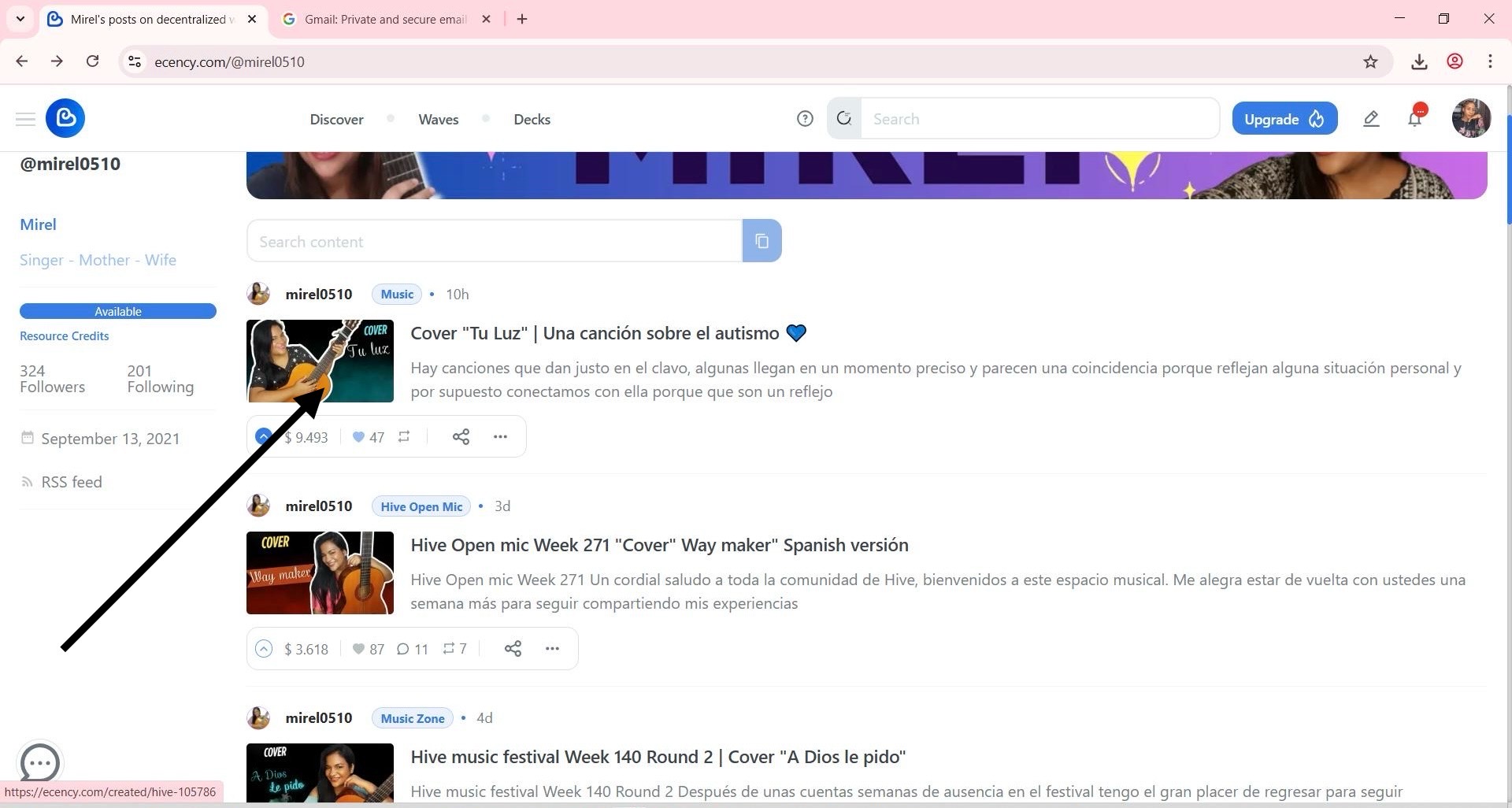Open the Chrome profile icon
Viewport: 1512px width, 808px height.
point(1455,61)
